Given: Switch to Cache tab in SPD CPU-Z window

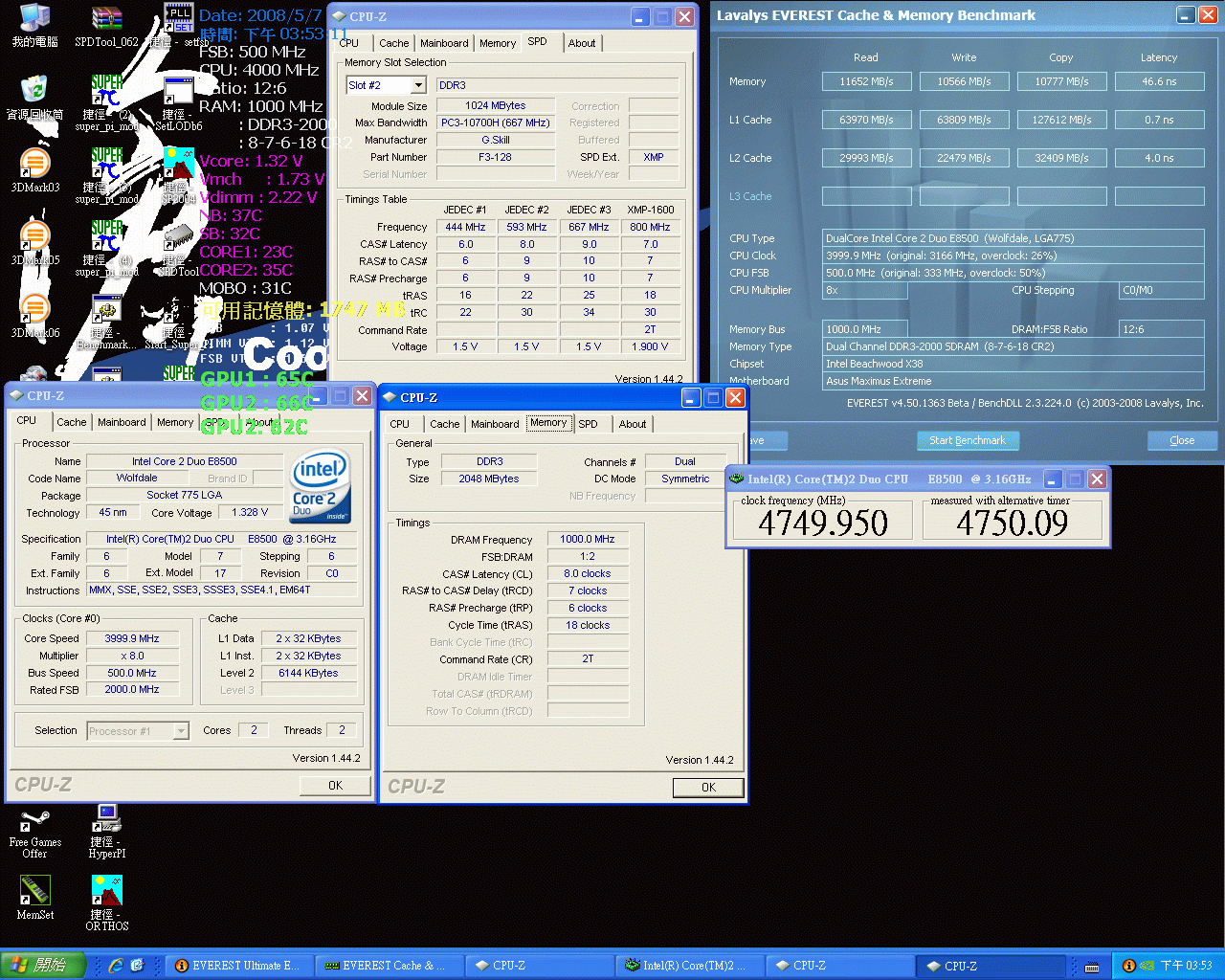Looking at the screenshot, I should click(x=394, y=43).
